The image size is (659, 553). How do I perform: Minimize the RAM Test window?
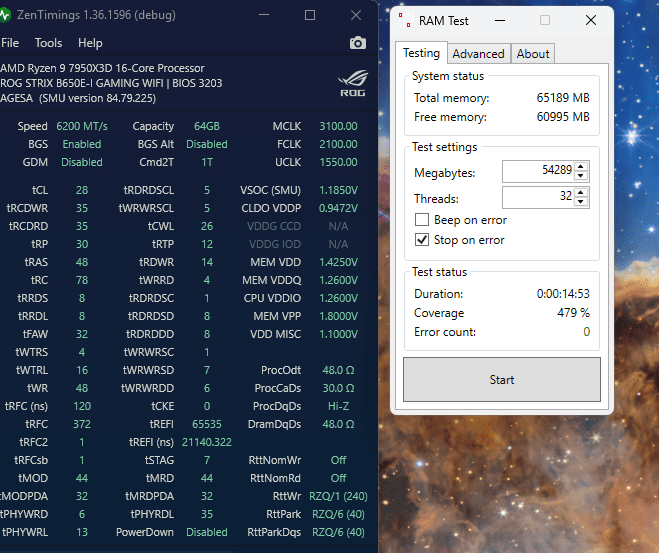tap(500, 20)
